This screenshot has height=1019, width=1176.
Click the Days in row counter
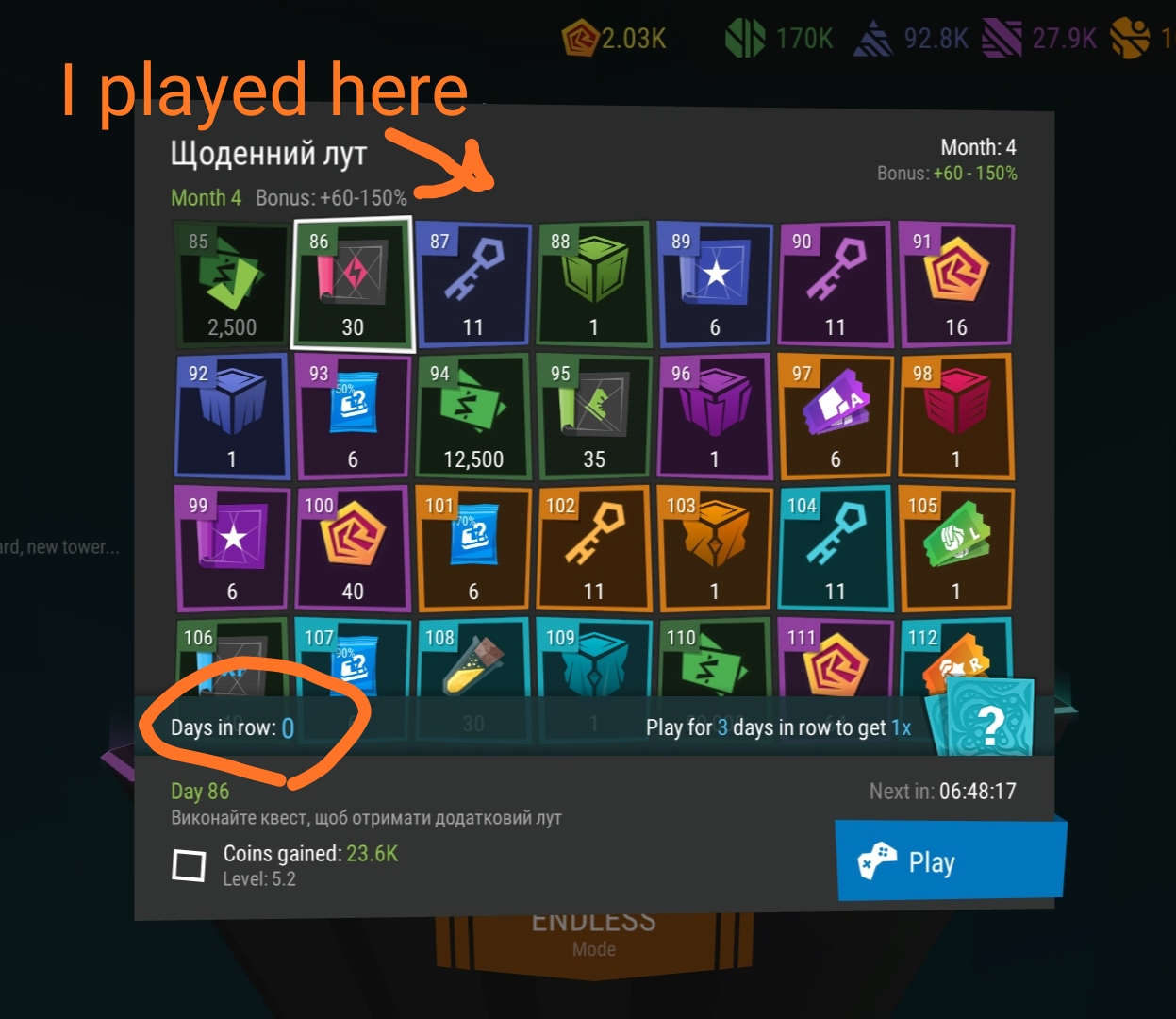232,727
